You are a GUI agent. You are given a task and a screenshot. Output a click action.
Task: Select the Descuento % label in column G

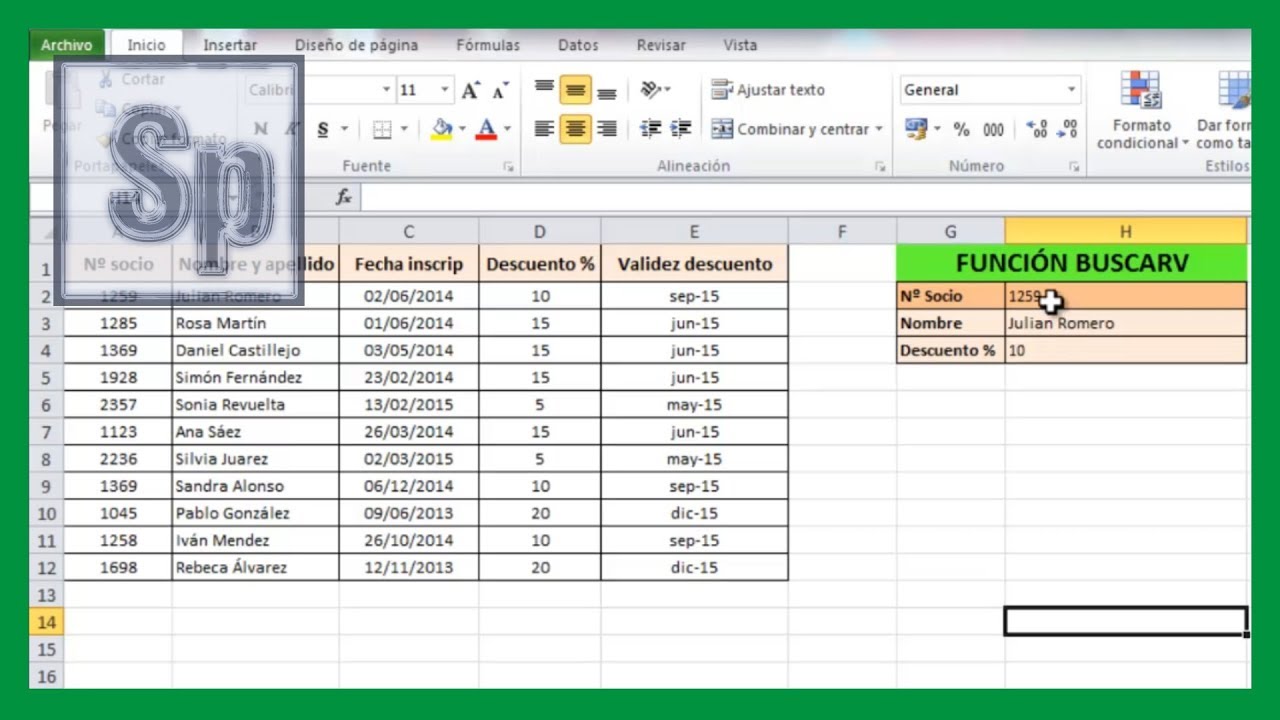tap(951, 350)
